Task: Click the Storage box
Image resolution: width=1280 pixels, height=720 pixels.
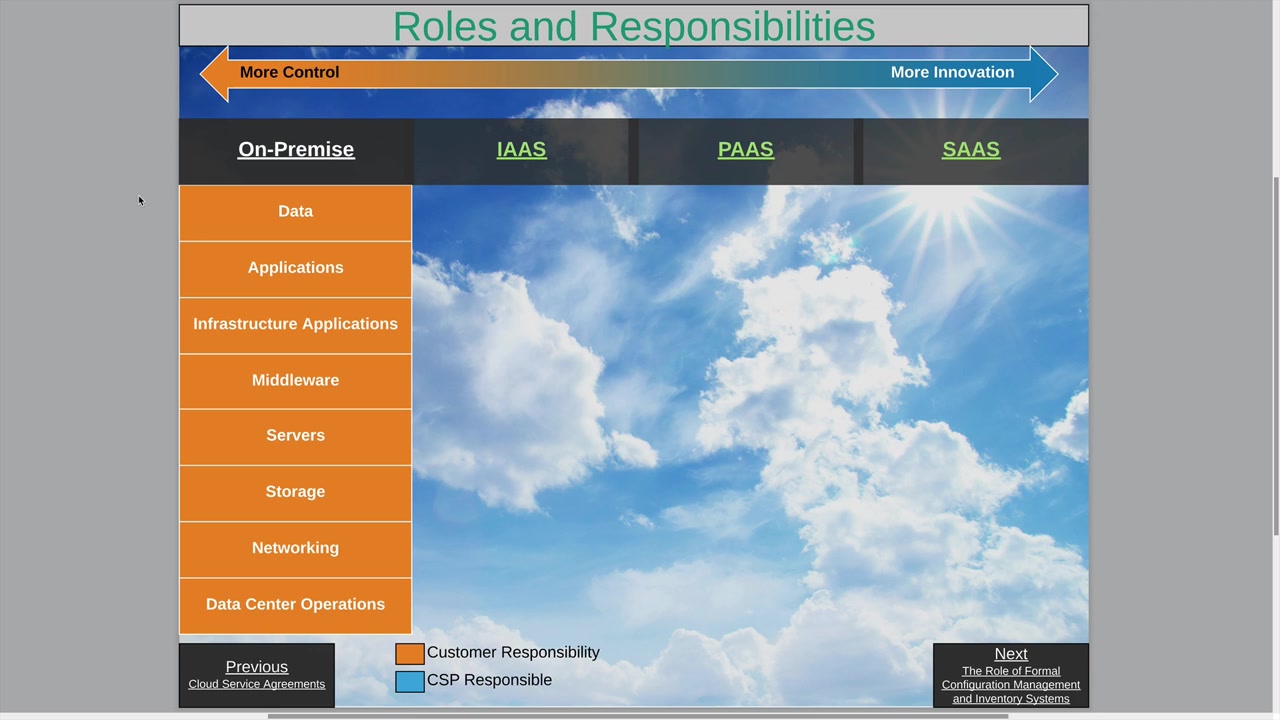Action: click(295, 492)
